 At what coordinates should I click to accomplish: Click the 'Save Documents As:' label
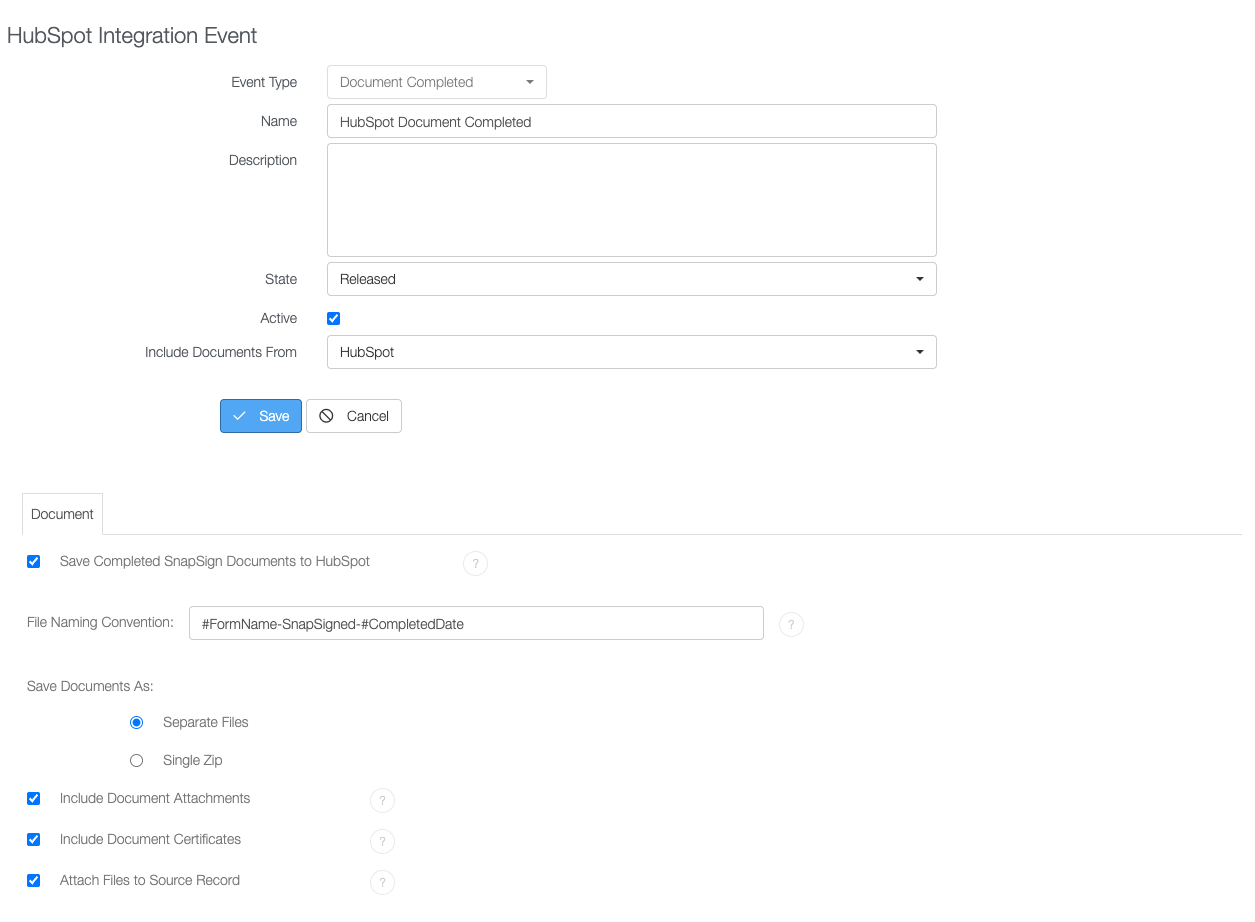[x=90, y=686]
